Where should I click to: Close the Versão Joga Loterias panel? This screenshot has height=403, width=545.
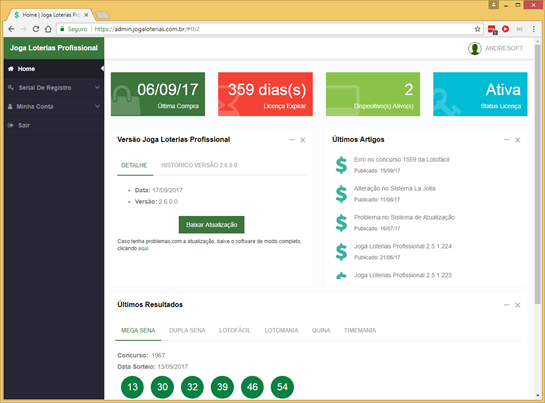coord(303,140)
